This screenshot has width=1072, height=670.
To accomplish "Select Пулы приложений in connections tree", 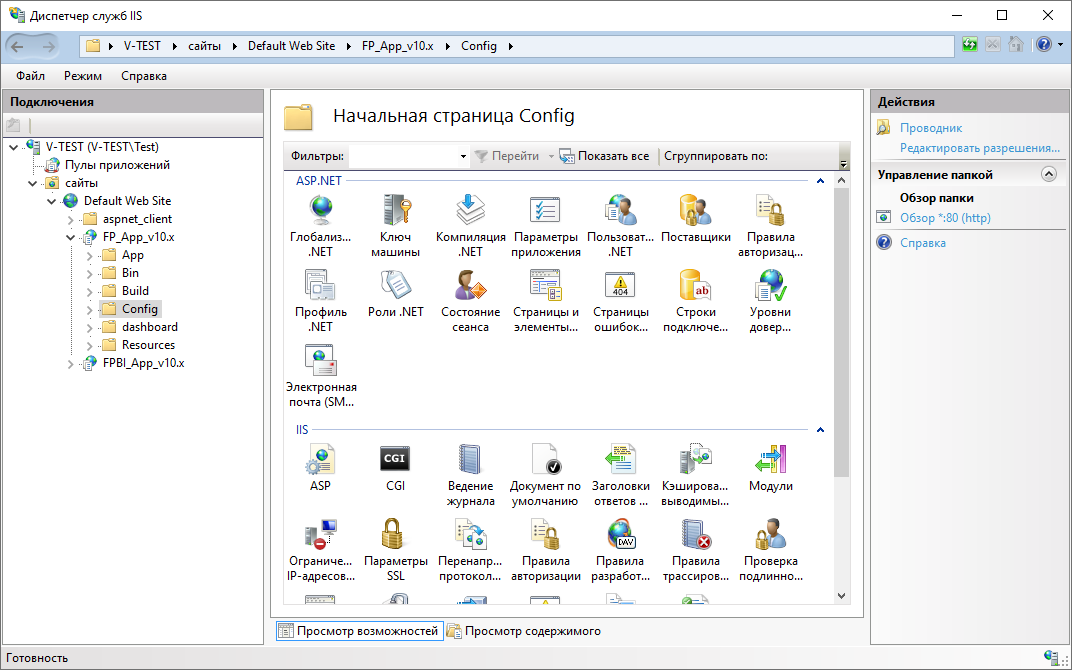I will point(117,165).
